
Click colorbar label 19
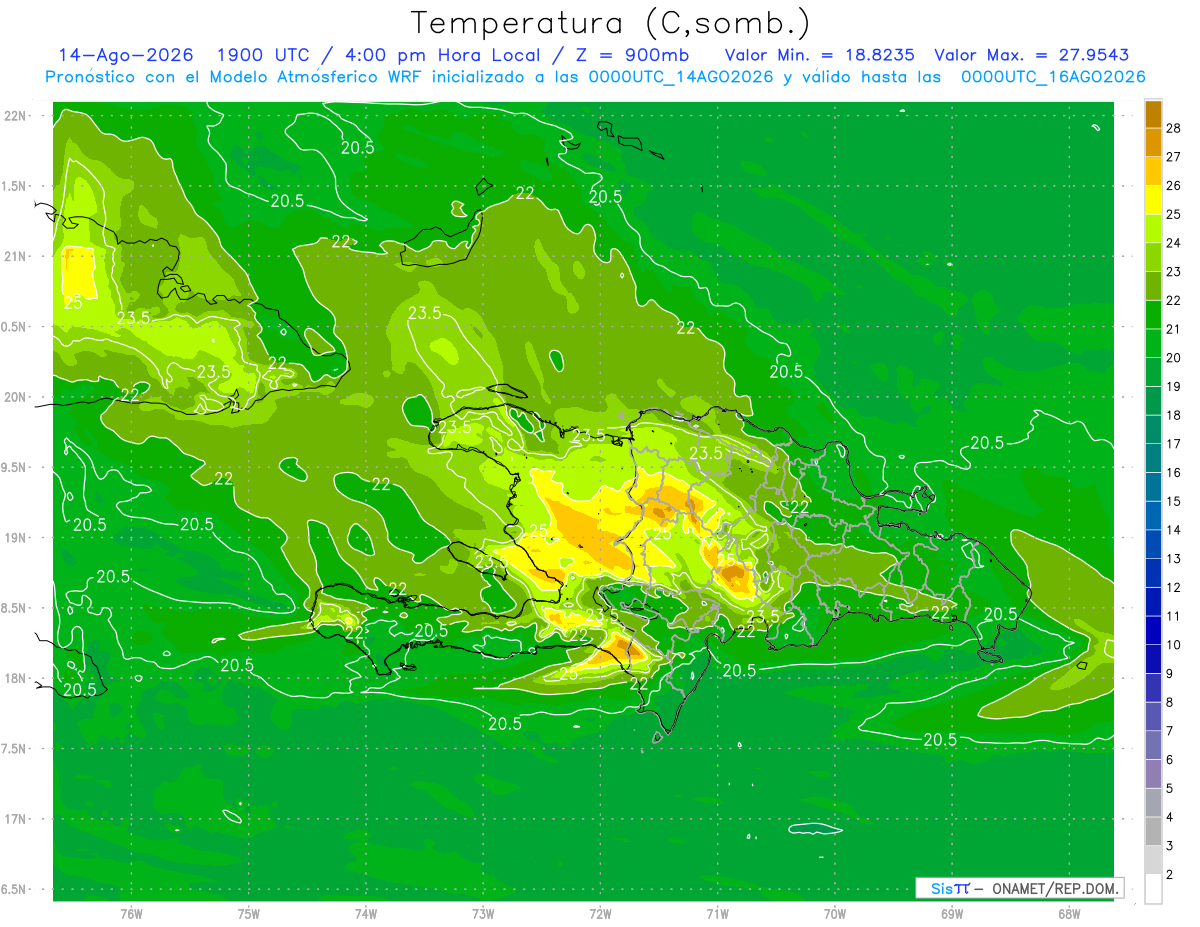[x=1174, y=386]
